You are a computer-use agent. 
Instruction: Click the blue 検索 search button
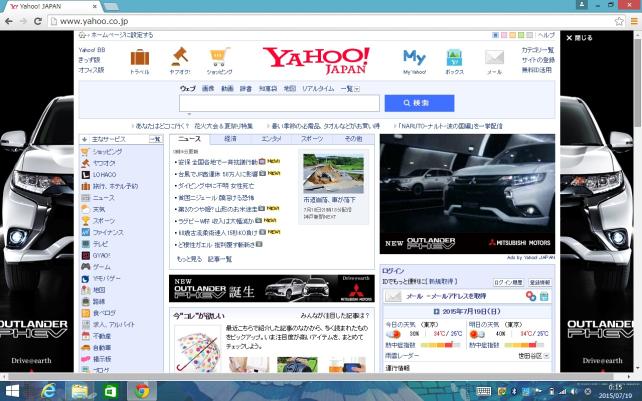point(419,103)
